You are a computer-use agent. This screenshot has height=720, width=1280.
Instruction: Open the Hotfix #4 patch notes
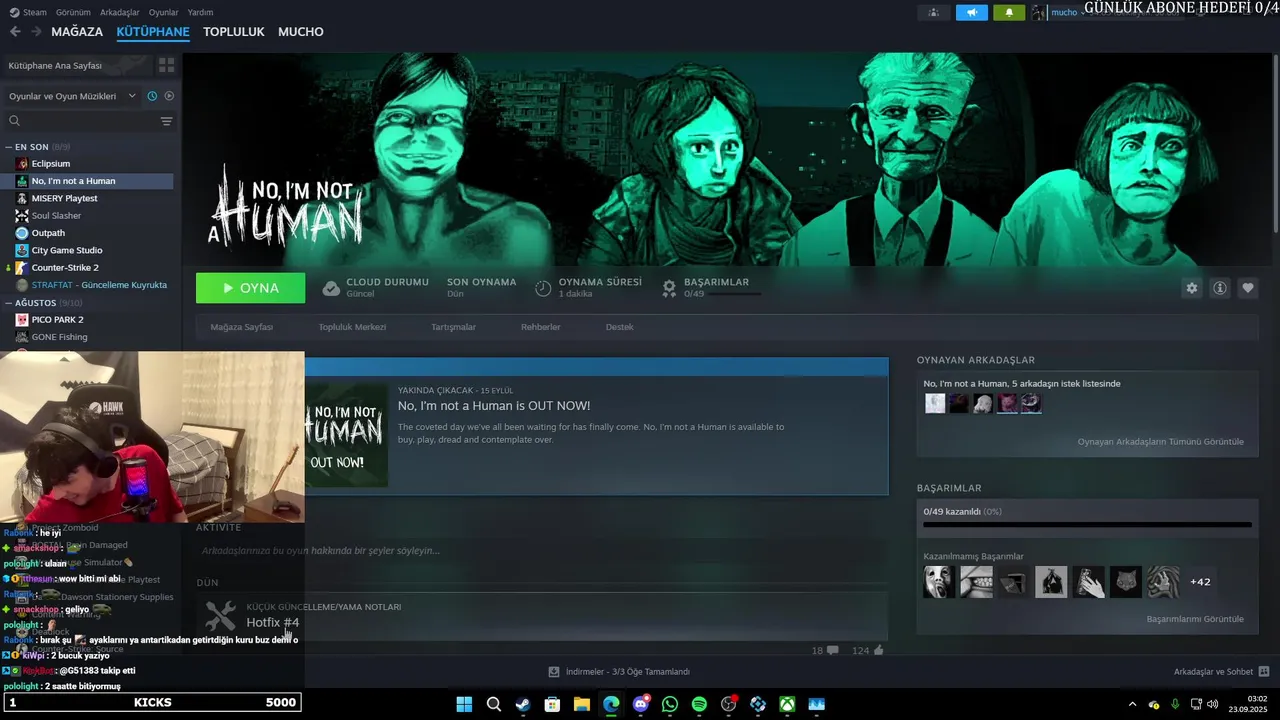pyautogui.click(x=273, y=622)
